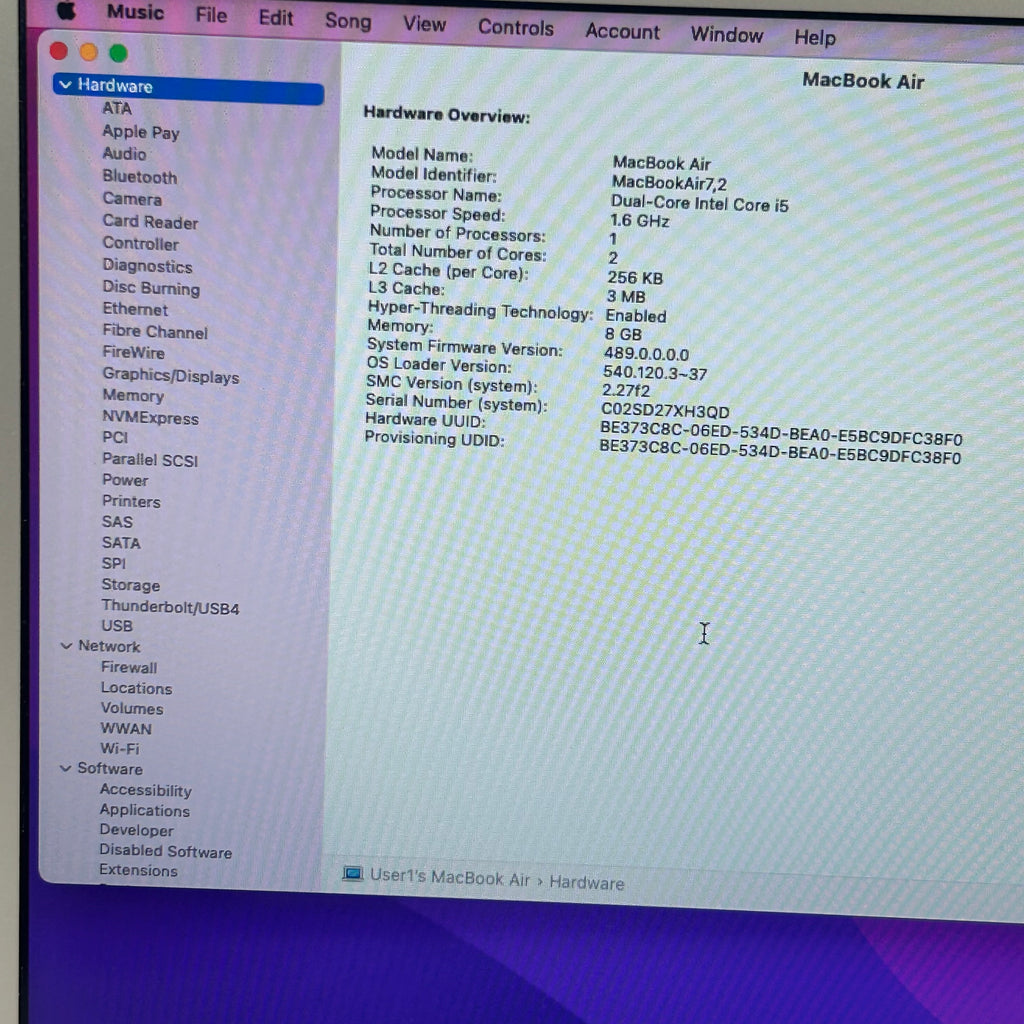
Task: Select Controller in the sidebar
Action: pos(140,244)
